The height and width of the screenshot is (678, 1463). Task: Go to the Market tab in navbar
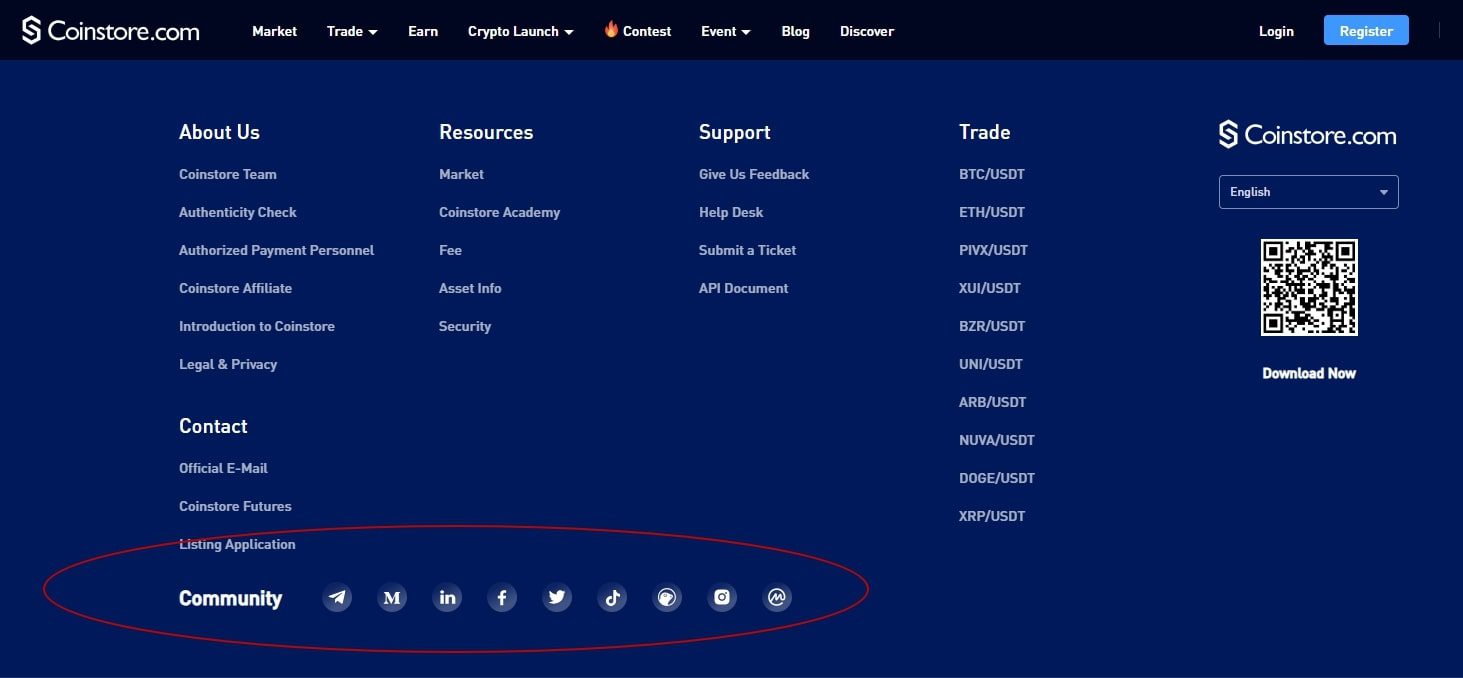click(x=274, y=31)
